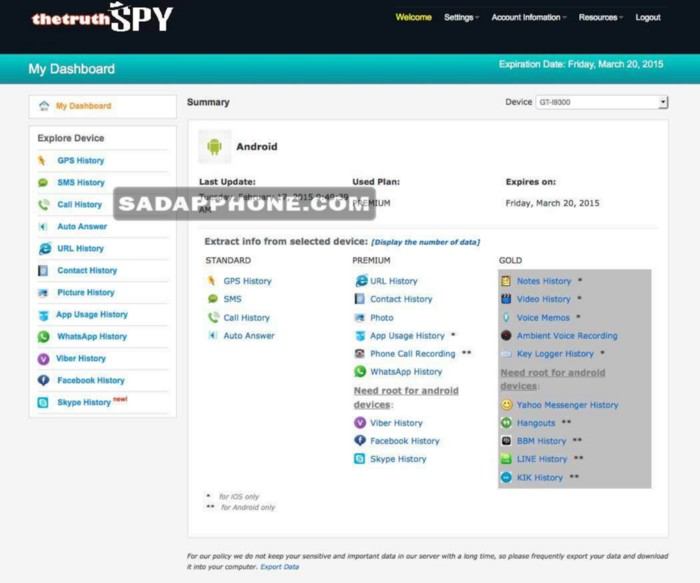
Task: Open Key Logger History link
Action: pos(555,354)
